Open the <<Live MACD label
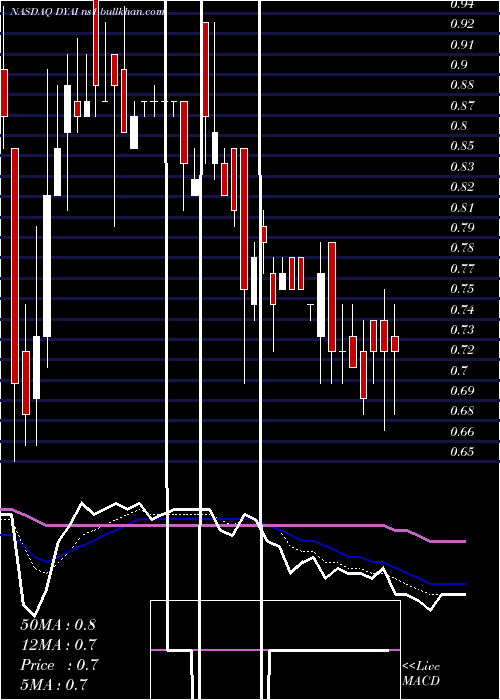Screen dimensions: 500x700 [421, 674]
